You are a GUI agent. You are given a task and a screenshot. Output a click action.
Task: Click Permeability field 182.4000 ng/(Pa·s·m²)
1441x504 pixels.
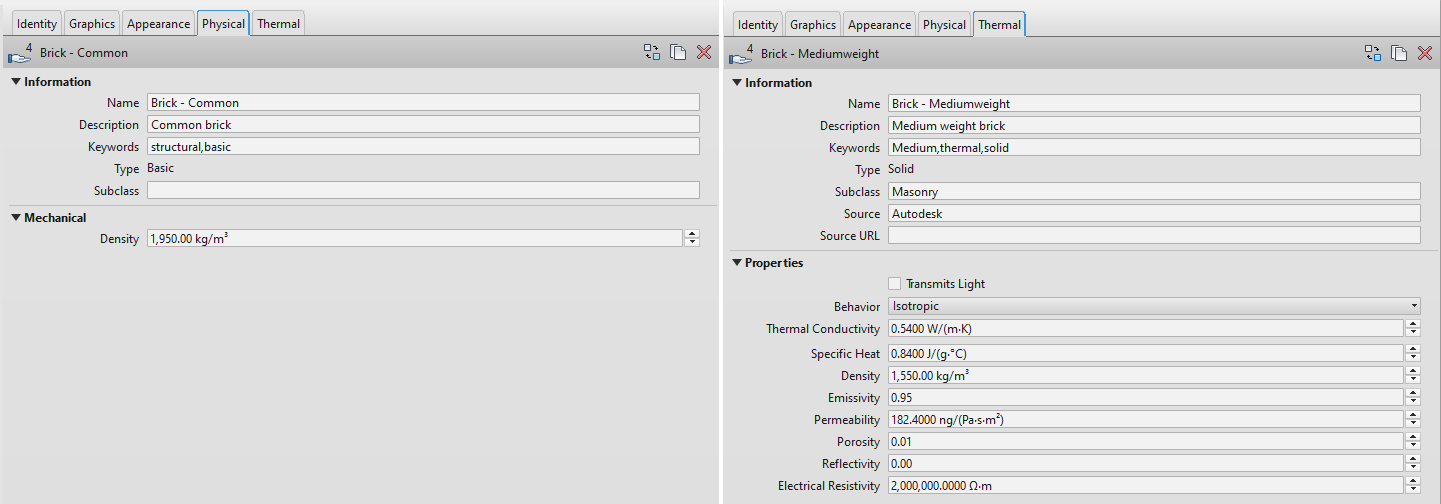1146,419
